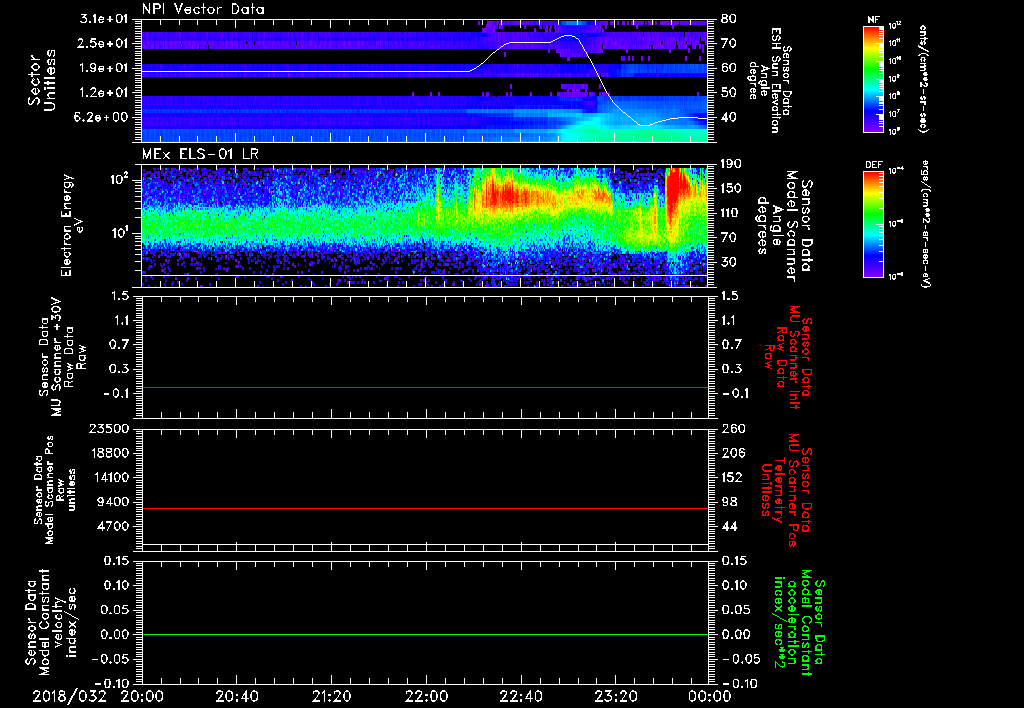Click the white sun elevation curve peak
Screen dimensions: 1024x708
[569, 36]
